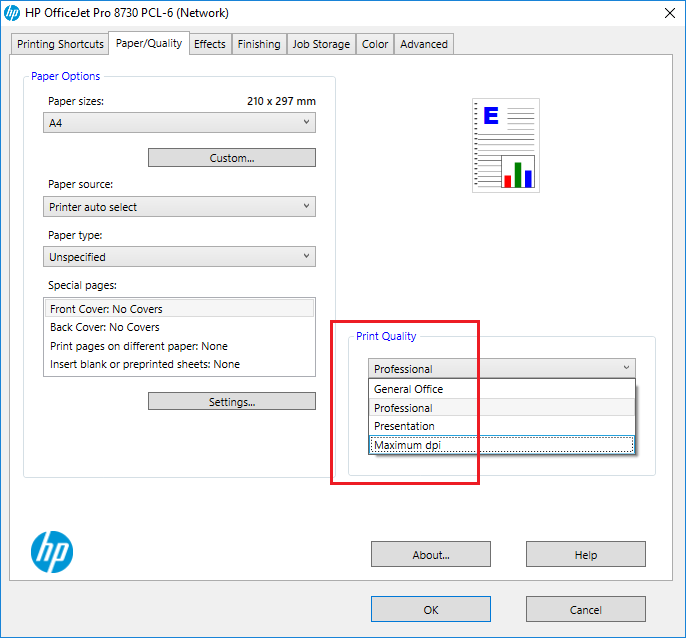
Task: Switch to the Printing Shortcuts tab
Action: point(60,44)
